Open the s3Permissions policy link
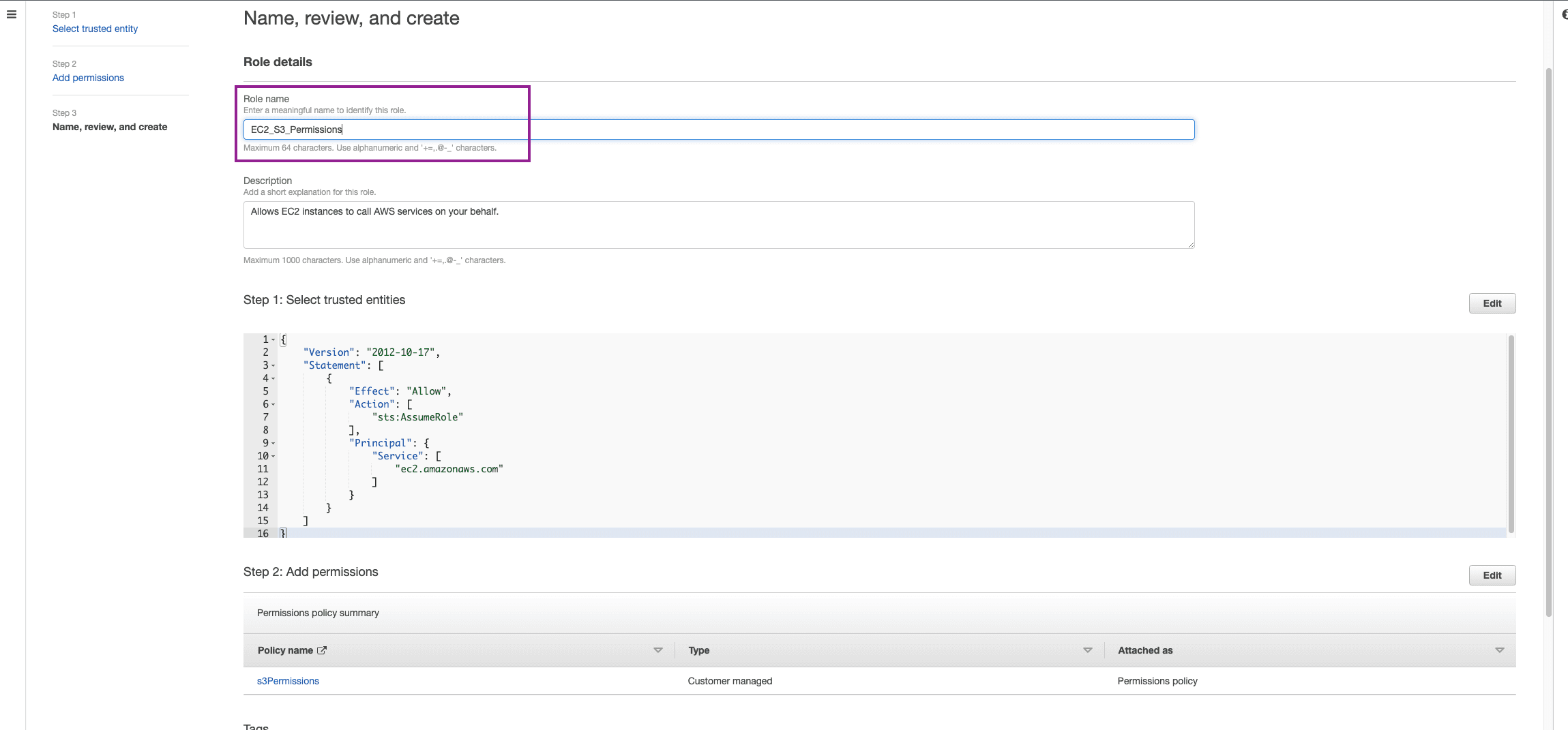1568x730 pixels. [288, 681]
